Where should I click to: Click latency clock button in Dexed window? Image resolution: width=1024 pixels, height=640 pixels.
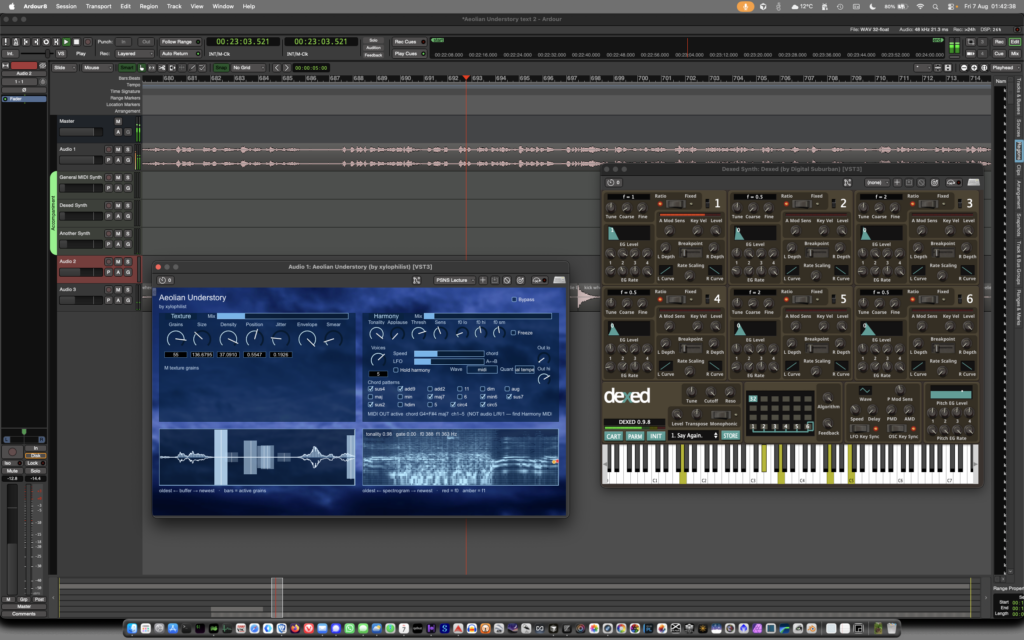pyautogui.click(x=613, y=182)
